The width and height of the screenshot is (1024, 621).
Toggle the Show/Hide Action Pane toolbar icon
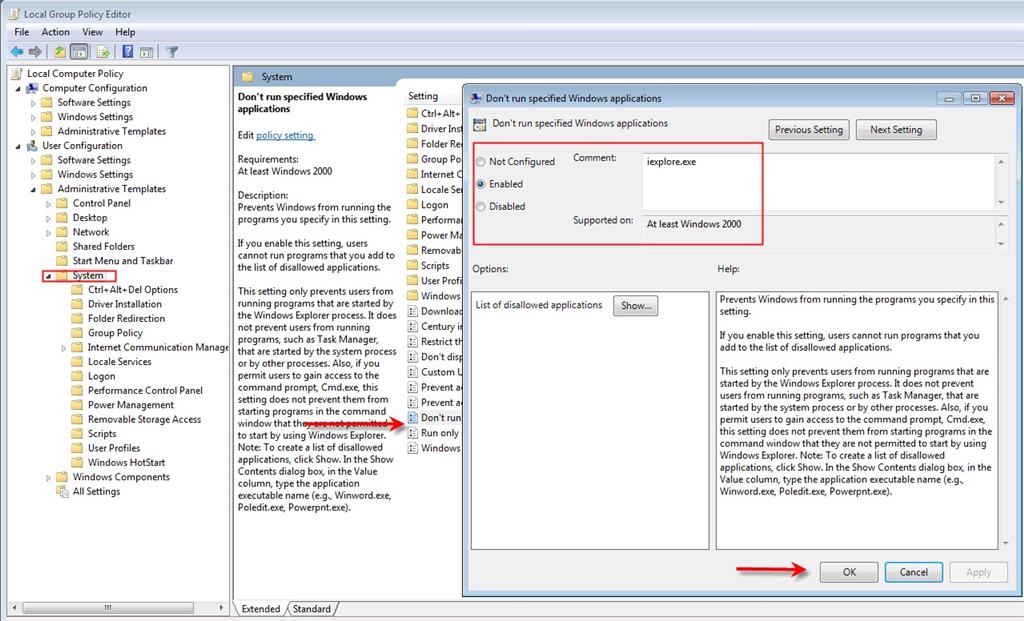click(x=146, y=52)
